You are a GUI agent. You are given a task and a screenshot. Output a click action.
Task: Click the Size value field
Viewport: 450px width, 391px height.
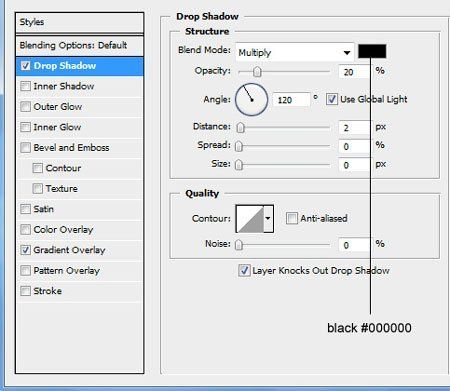point(354,165)
